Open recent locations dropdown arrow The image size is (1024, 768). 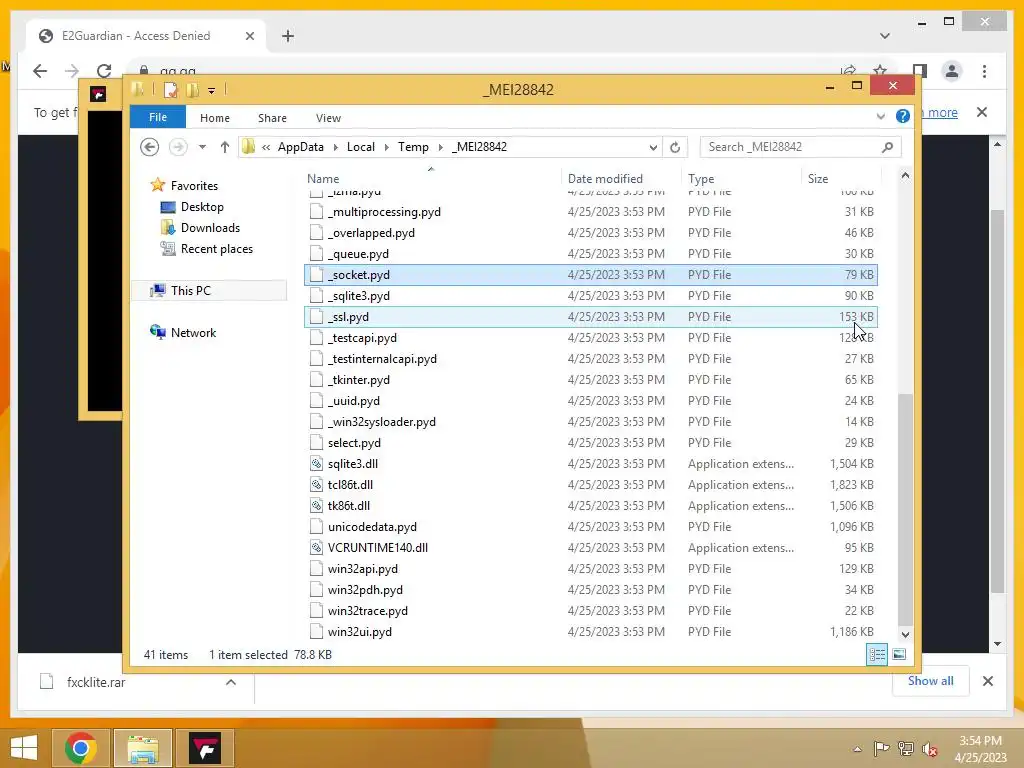pyautogui.click(x=202, y=147)
